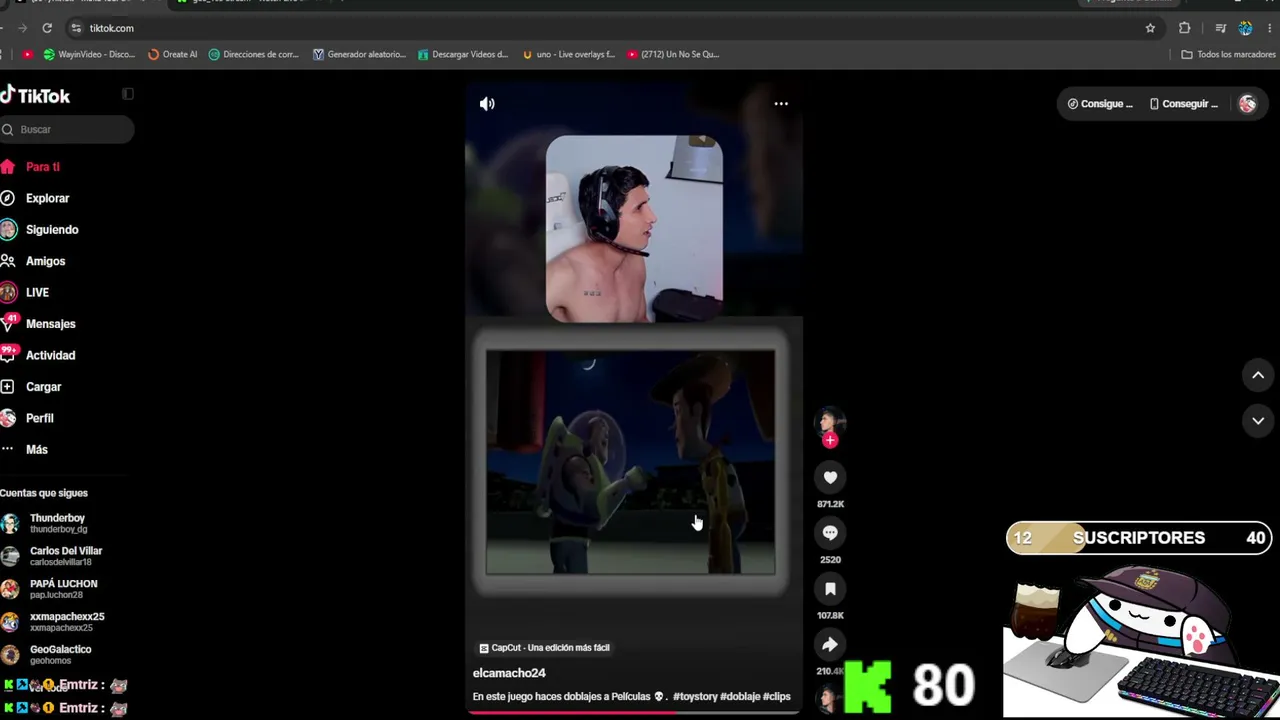Image resolution: width=1280 pixels, height=720 pixels.
Task: Open the video's three-dot options menu
Action: pos(781,104)
